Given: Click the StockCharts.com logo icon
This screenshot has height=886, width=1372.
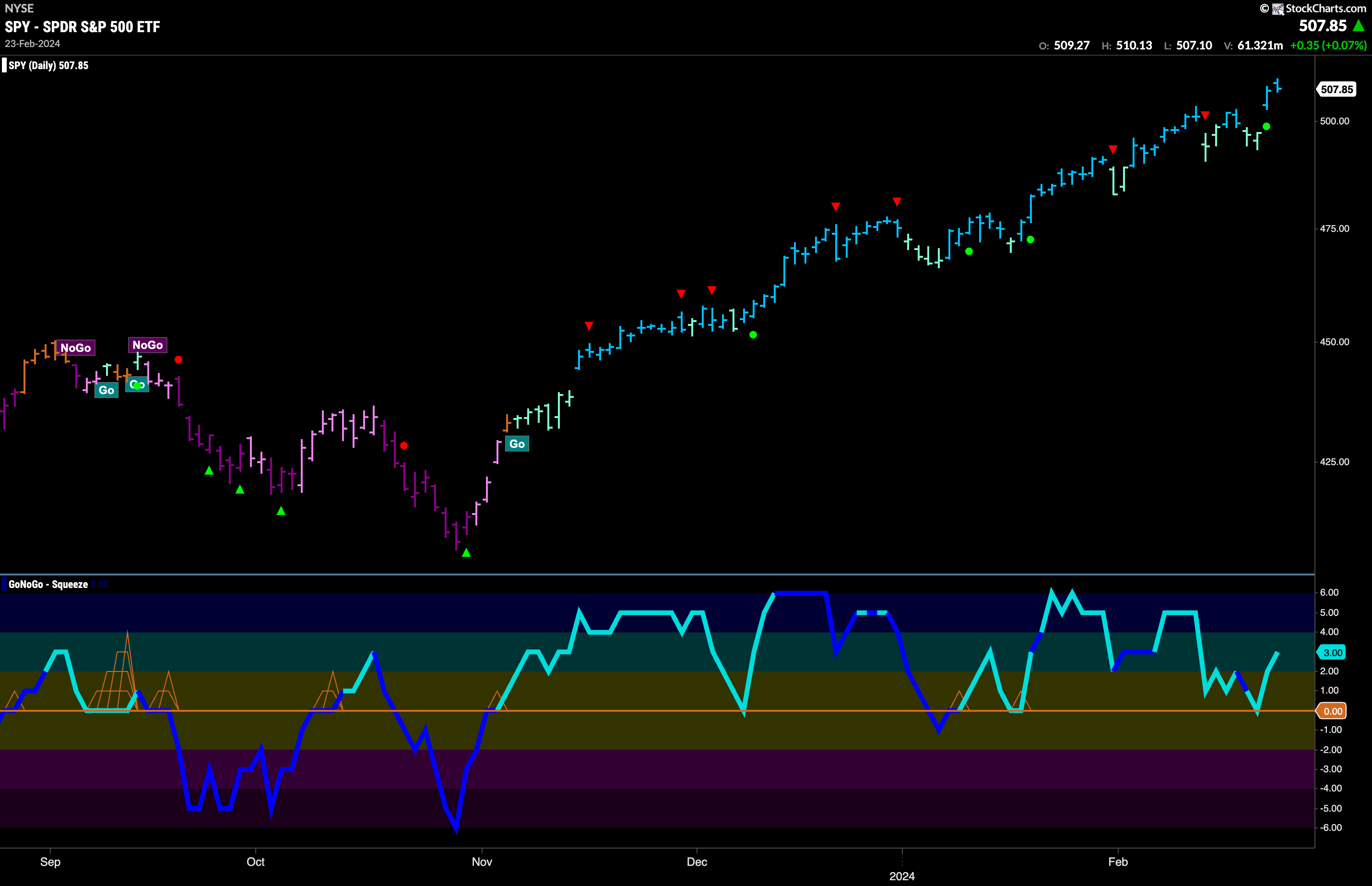Looking at the screenshot, I should 1277,9.
